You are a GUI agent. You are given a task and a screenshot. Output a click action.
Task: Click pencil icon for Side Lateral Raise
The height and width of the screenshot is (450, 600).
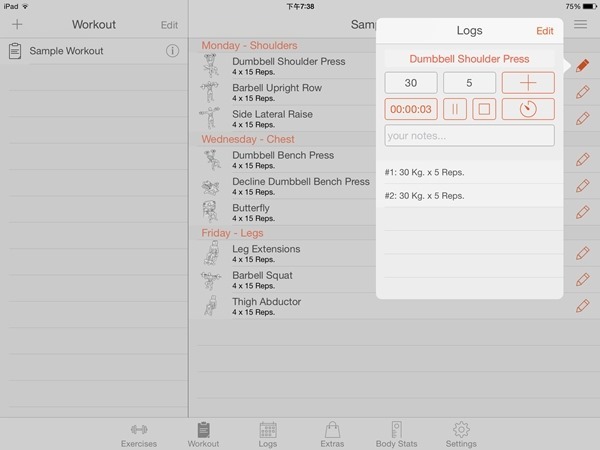582,119
